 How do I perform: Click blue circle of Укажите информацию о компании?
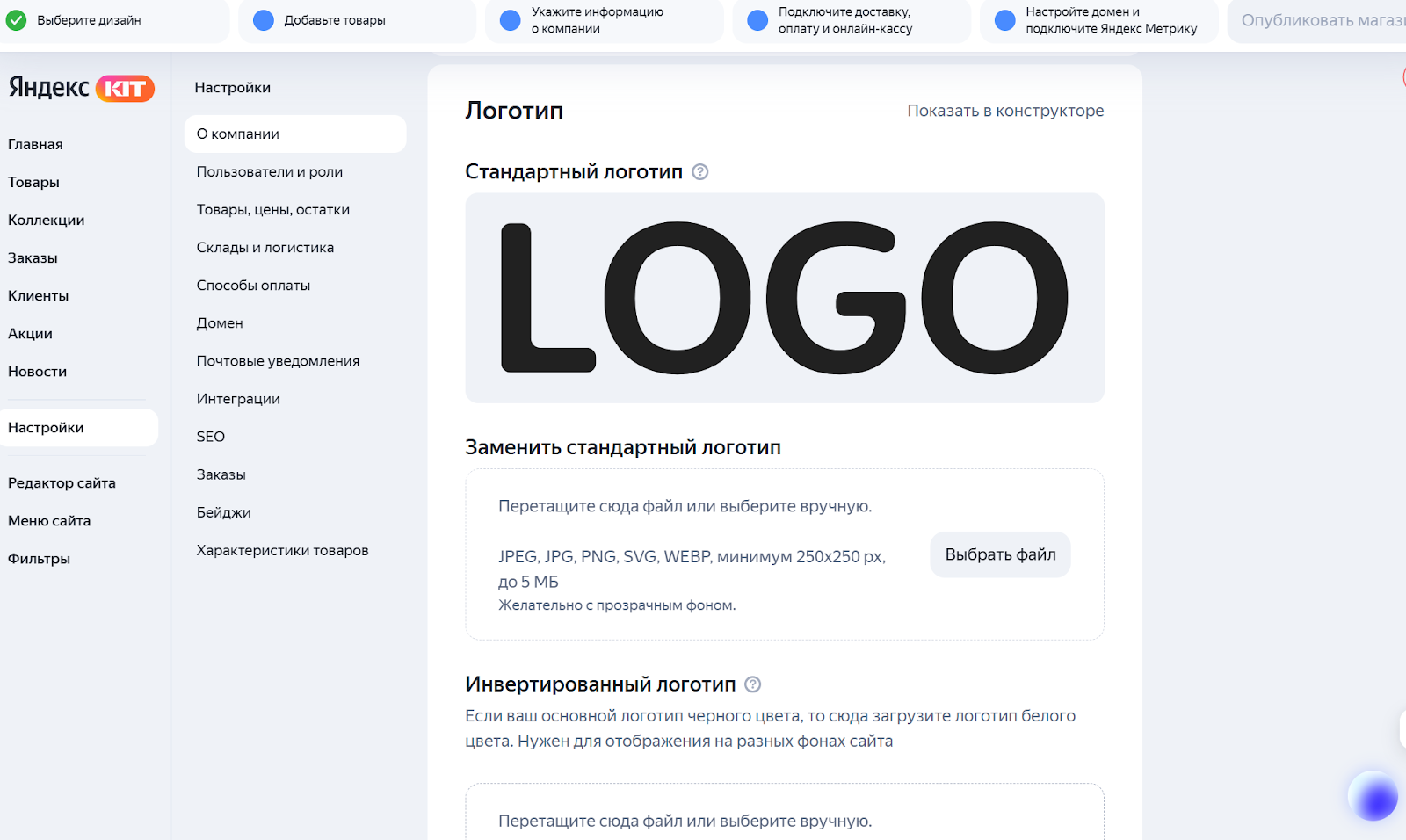tap(511, 20)
